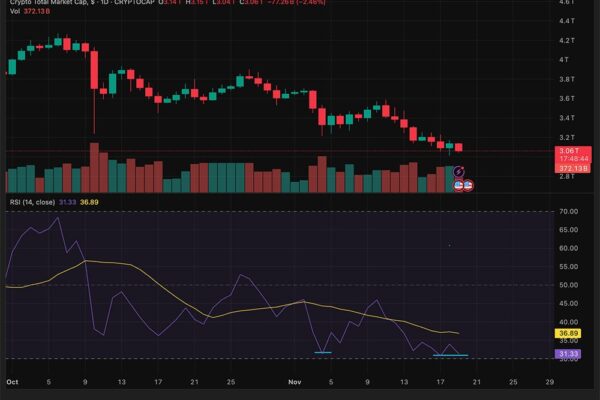Screen dimensions: 600x400
Task: Click the left US flag economic event icon
Action: click(x=459, y=185)
